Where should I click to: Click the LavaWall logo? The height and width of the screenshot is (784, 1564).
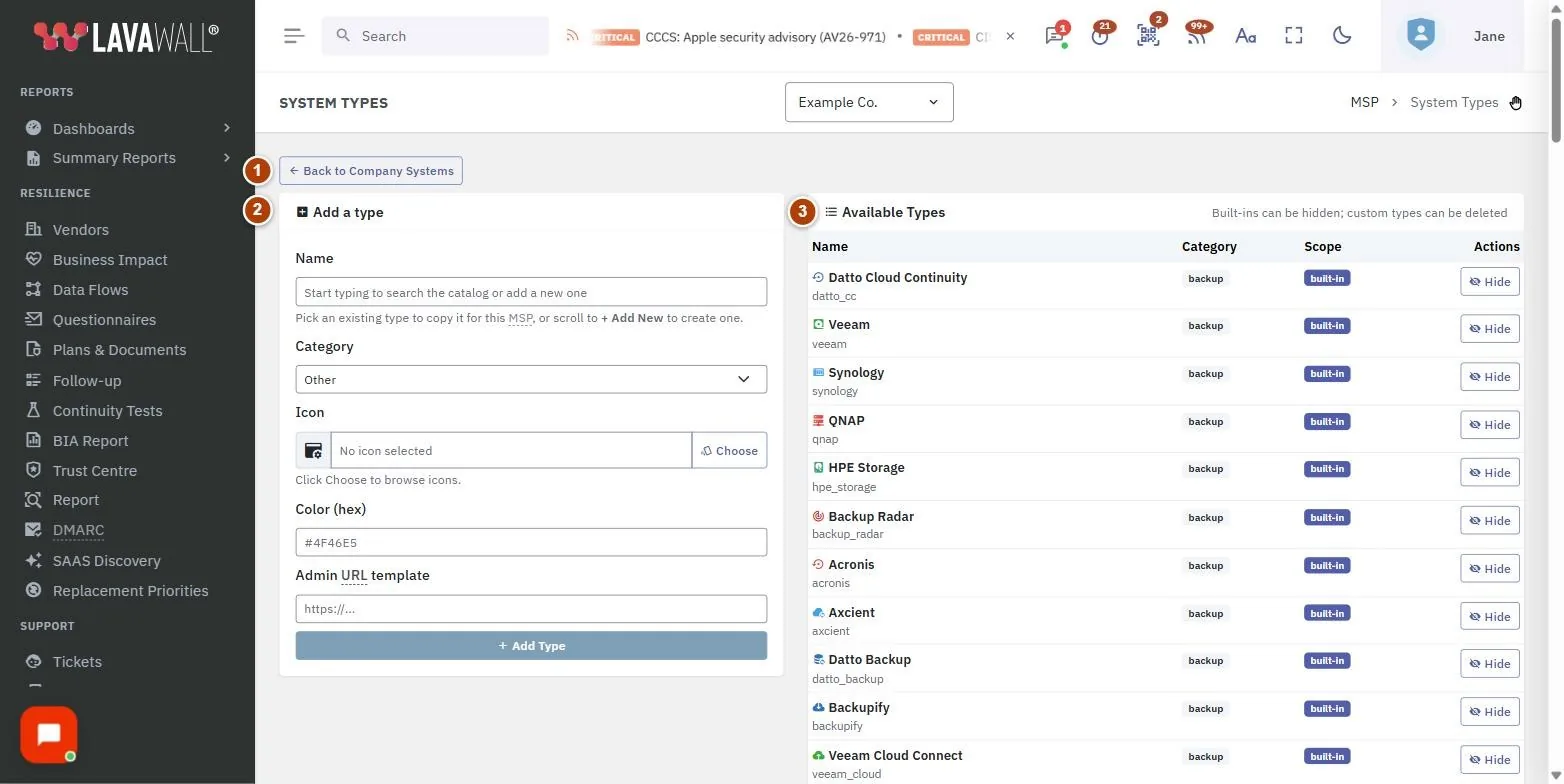(x=126, y=37)
